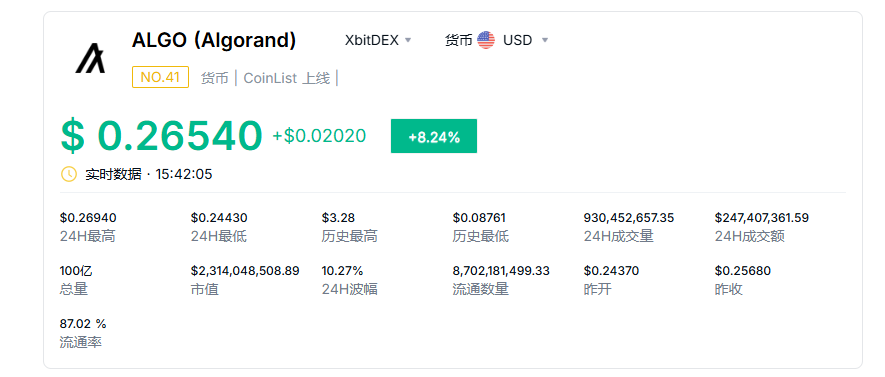Click the 历史最高 value $3.28

(338, 218)
